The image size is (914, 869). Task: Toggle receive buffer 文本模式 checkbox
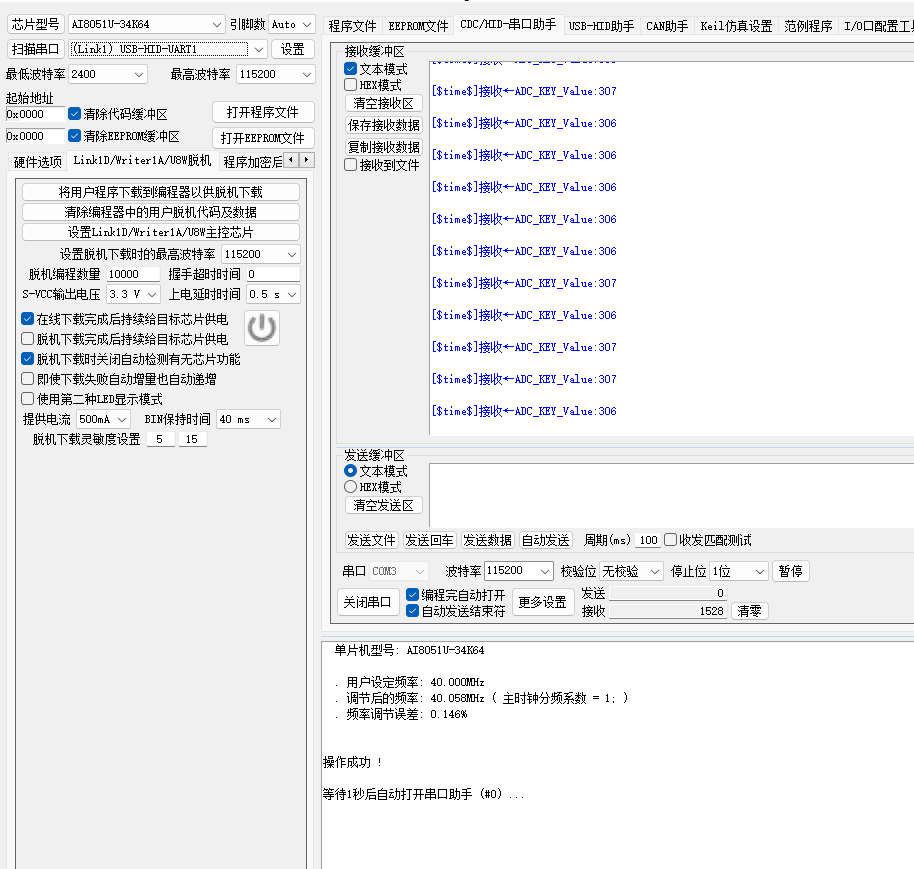point(350,69)
